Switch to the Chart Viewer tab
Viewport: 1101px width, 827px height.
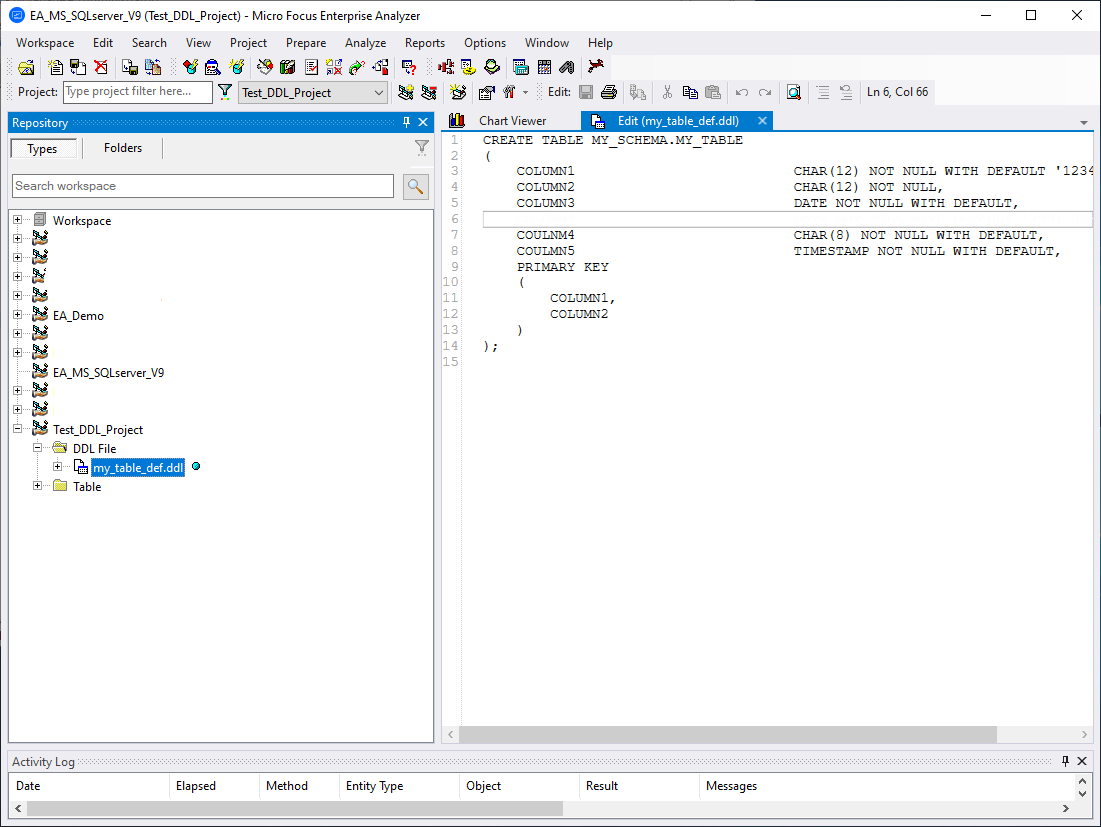click(x=512, y=121)
